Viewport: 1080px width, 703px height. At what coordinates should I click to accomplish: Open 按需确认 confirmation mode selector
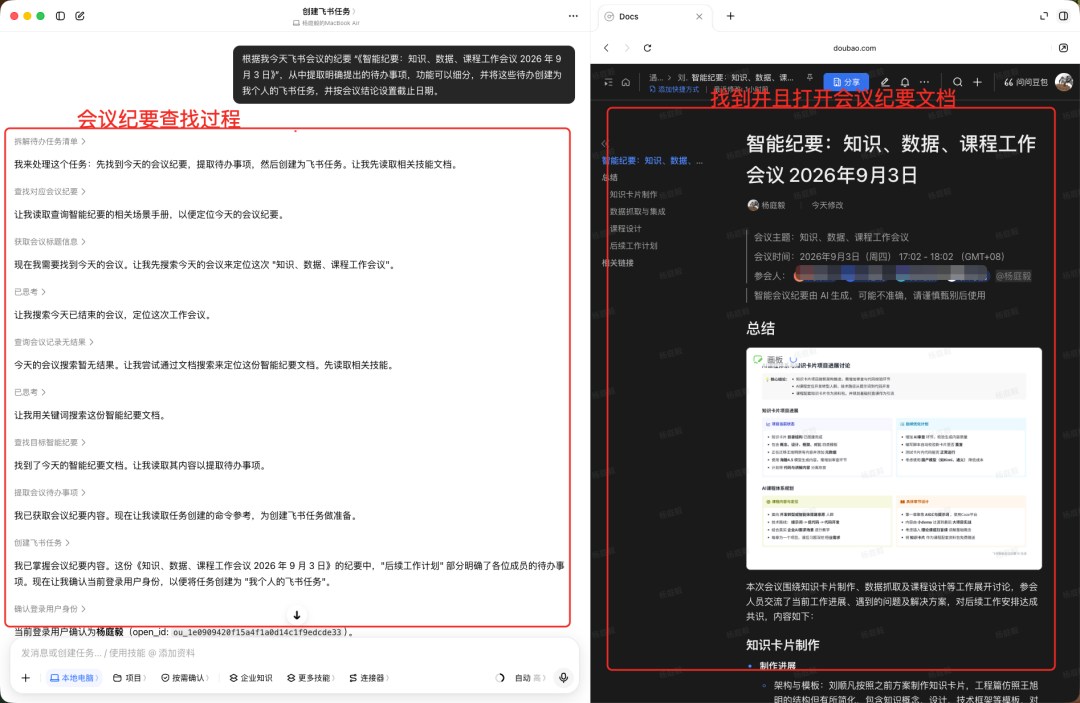coord(185,678)
